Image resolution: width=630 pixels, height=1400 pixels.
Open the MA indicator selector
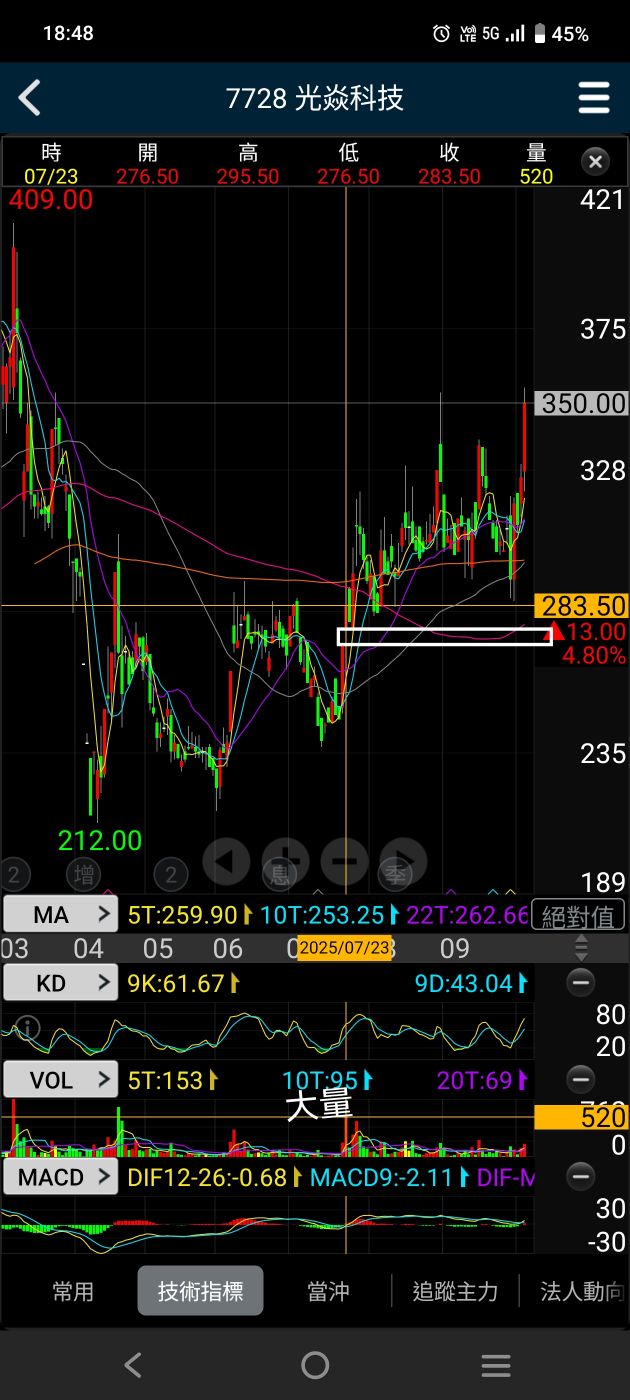pyautogui.click(x=61, y=914)
